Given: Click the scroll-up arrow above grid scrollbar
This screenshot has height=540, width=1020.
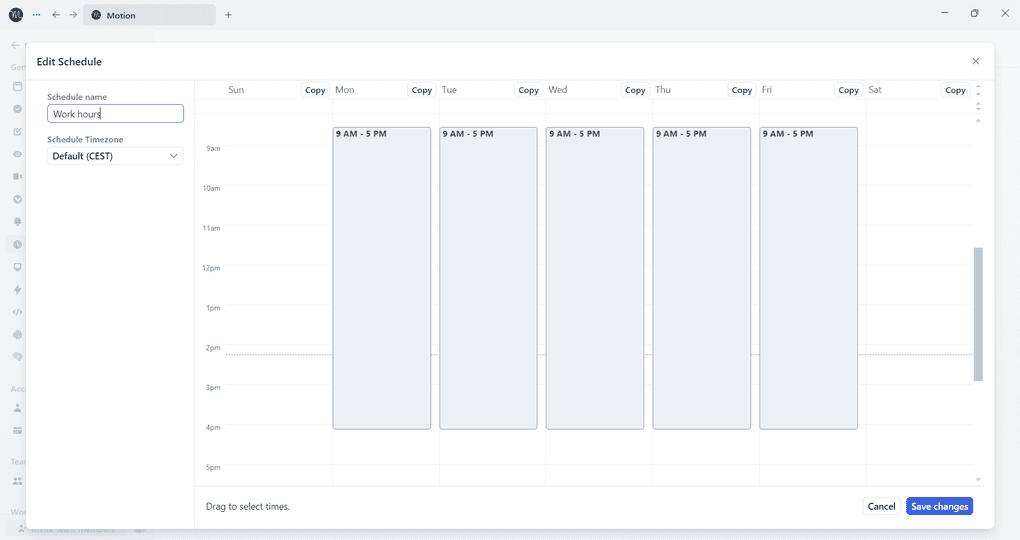Looking at the screenshot, I should [x=978, y=120].
